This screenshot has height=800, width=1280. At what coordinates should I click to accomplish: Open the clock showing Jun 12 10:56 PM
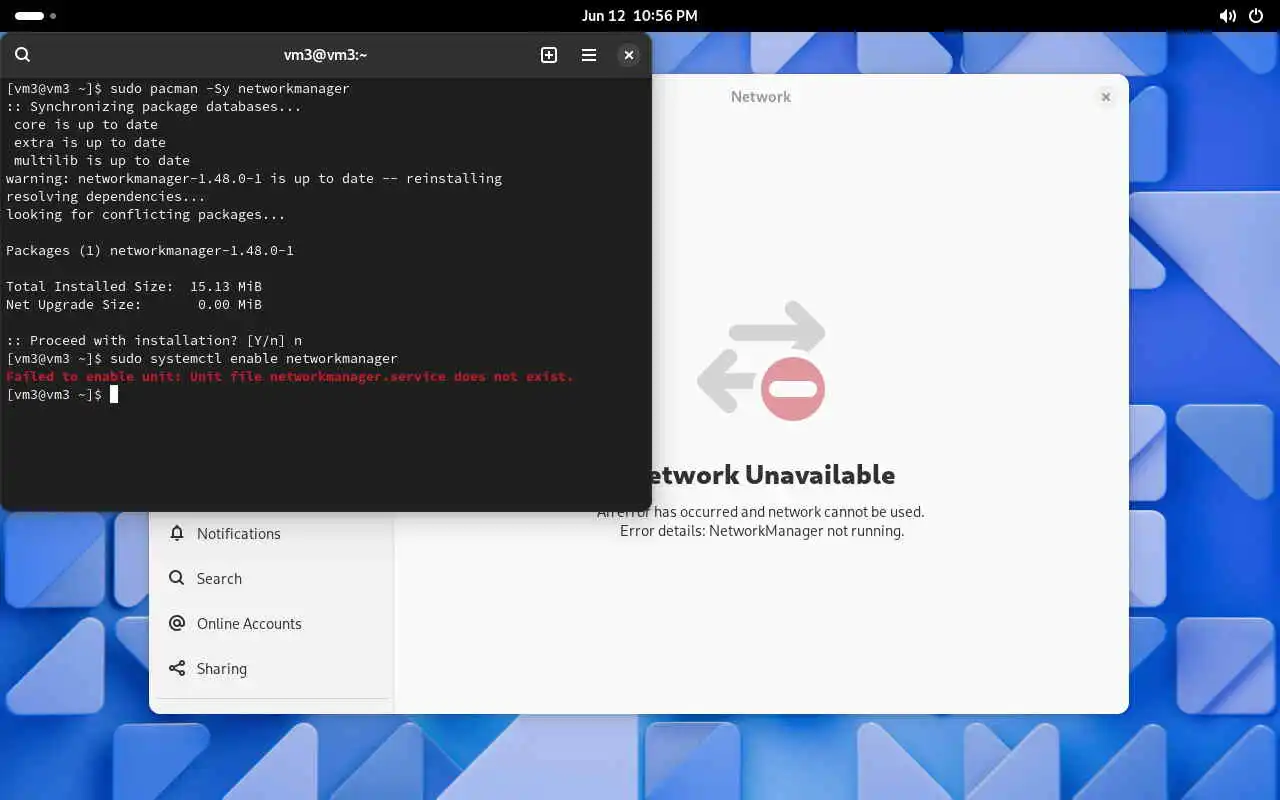pos(640,16)
